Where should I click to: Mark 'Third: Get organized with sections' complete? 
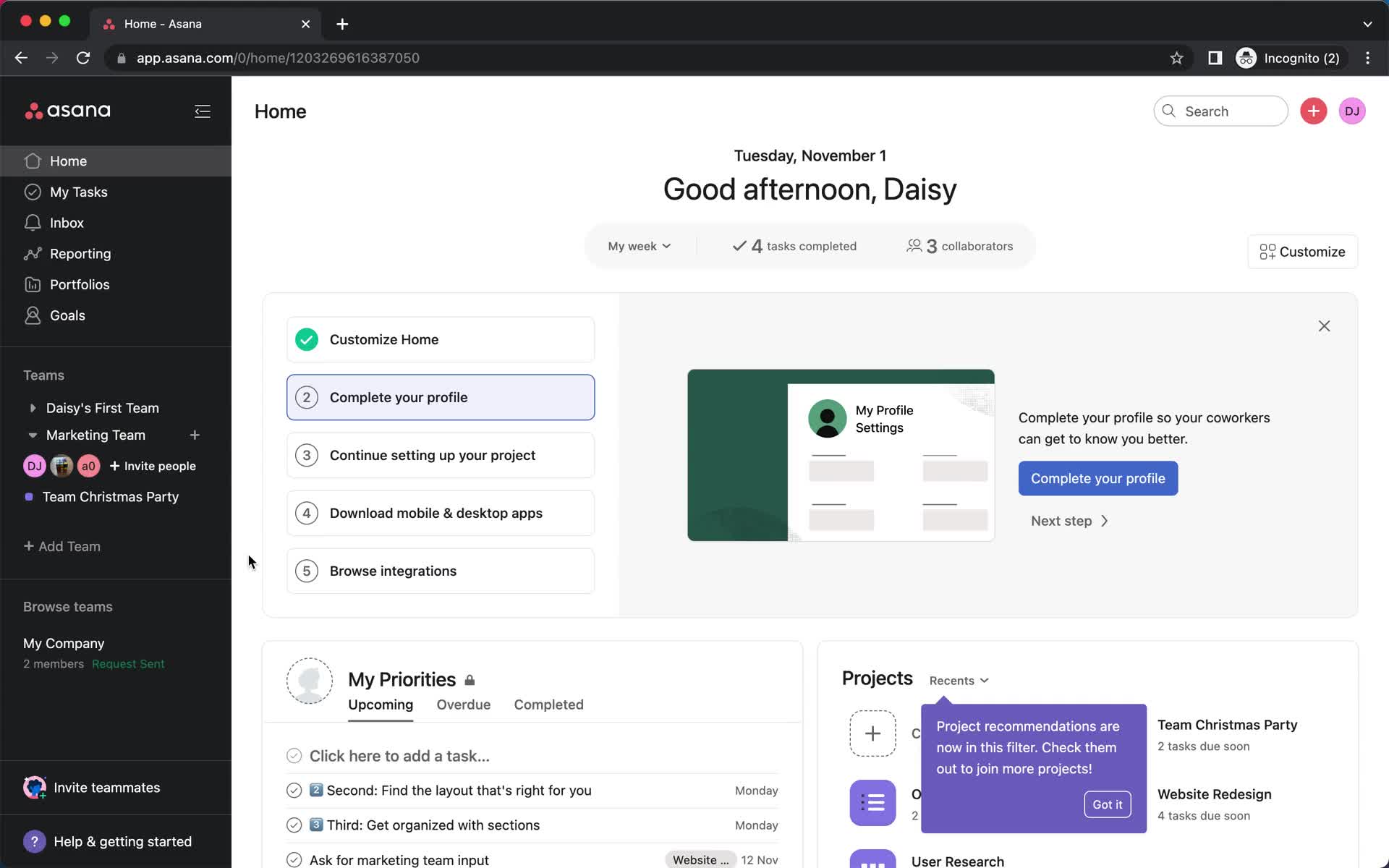(x=294, y=825)
